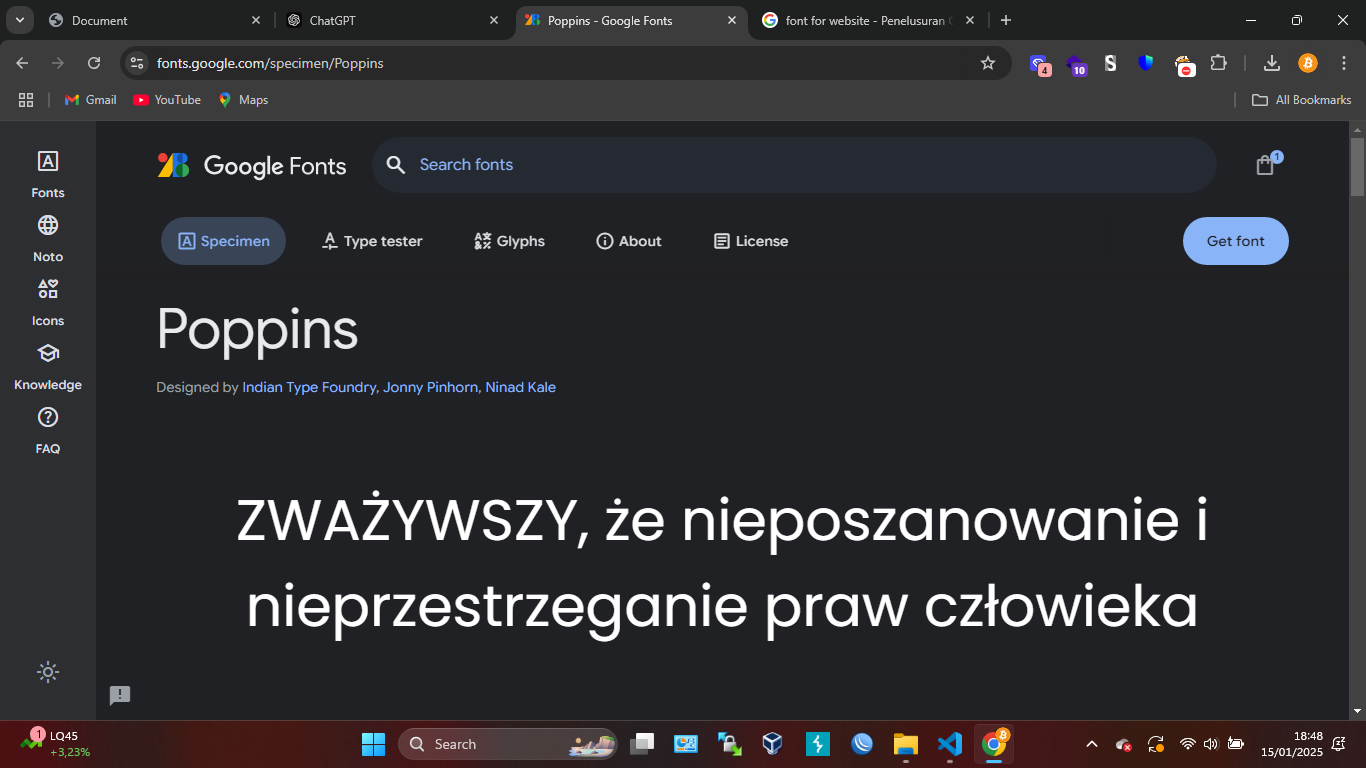
Task: Open the License tab
Action: [x=751, y=241]
